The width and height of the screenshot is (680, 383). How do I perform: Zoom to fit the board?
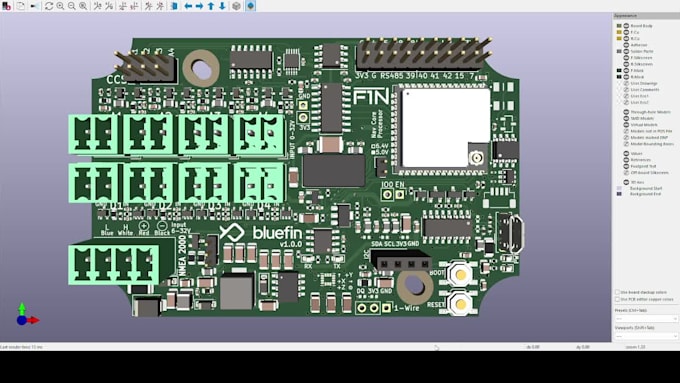click(83, 6)
